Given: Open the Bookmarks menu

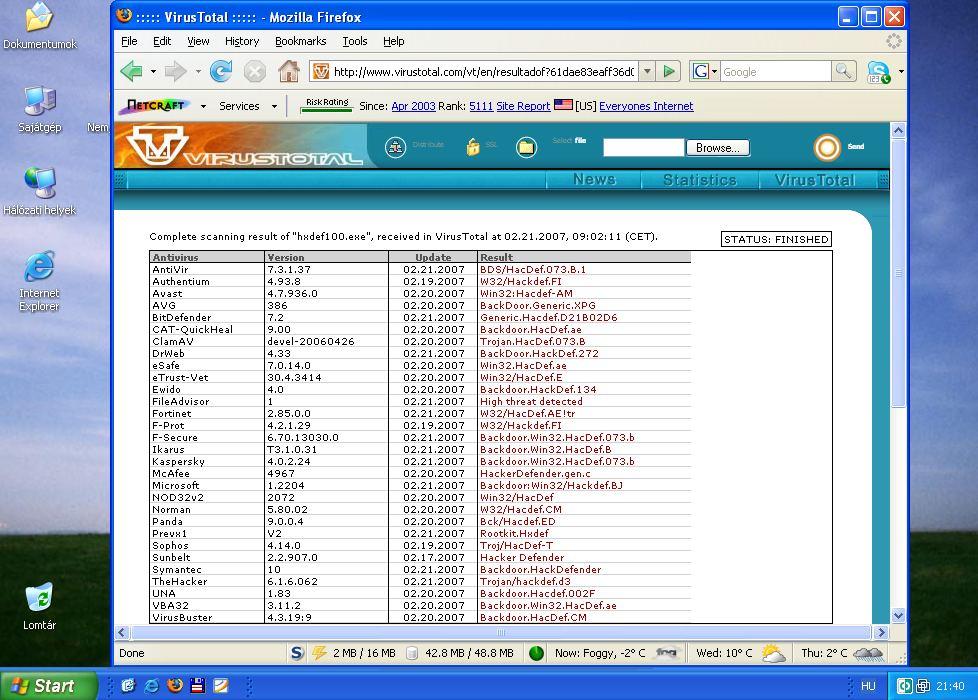Looking at the screenshot, I should click(301, 41).
